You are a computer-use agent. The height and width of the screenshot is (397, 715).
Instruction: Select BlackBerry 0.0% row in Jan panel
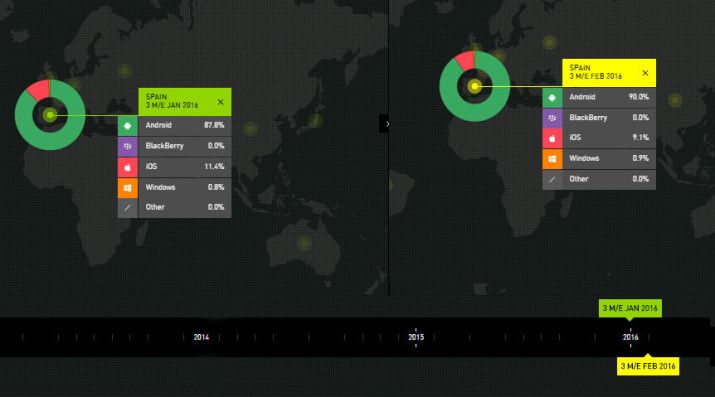(x=175, y=146)
